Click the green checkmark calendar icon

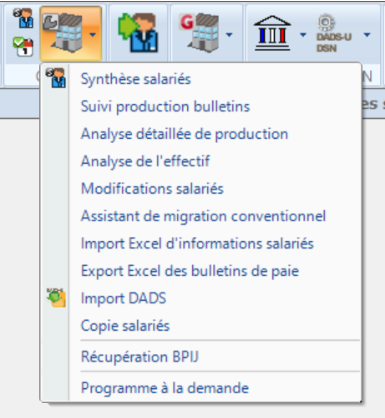(23, 47)
